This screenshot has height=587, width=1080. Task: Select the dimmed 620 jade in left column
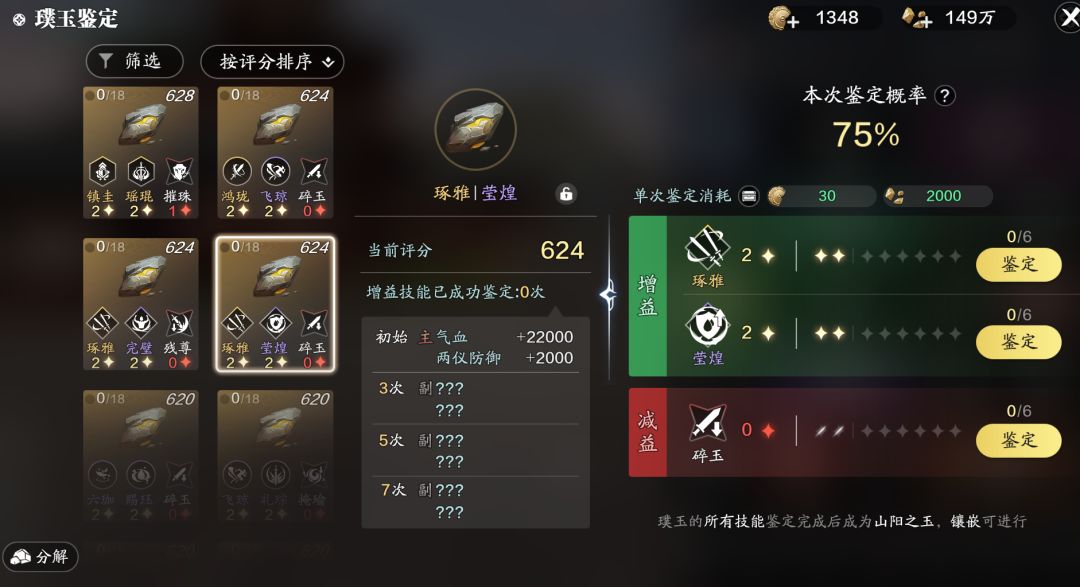pyautogui.click(x=141, y=456)
